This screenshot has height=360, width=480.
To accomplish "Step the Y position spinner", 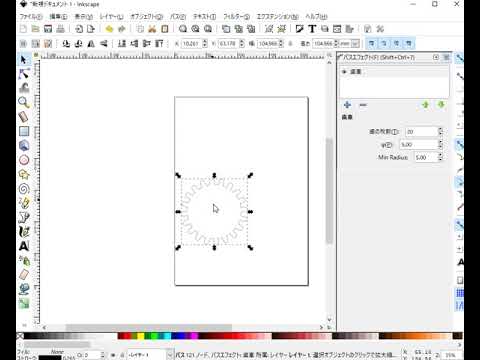I will [242, 44].
